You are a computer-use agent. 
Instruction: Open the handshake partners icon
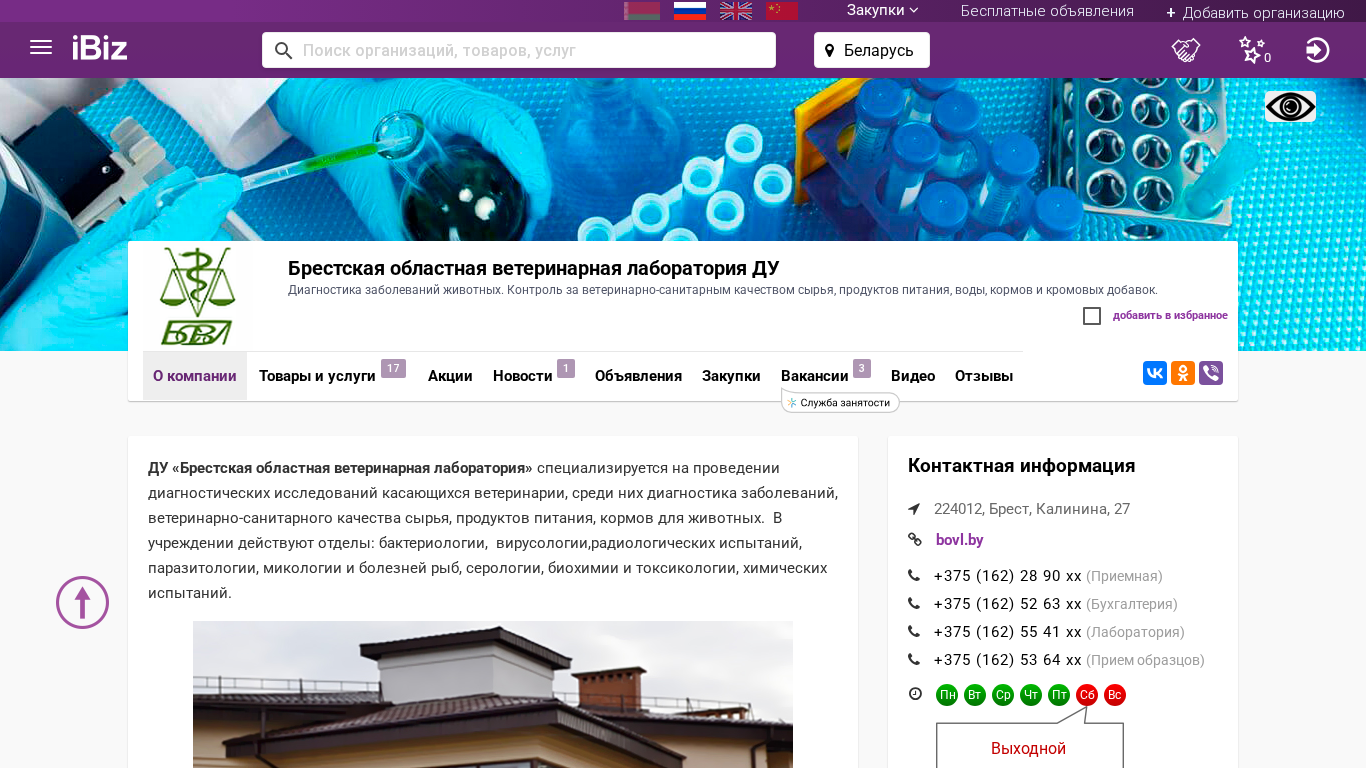click(x=1186, y=50)
